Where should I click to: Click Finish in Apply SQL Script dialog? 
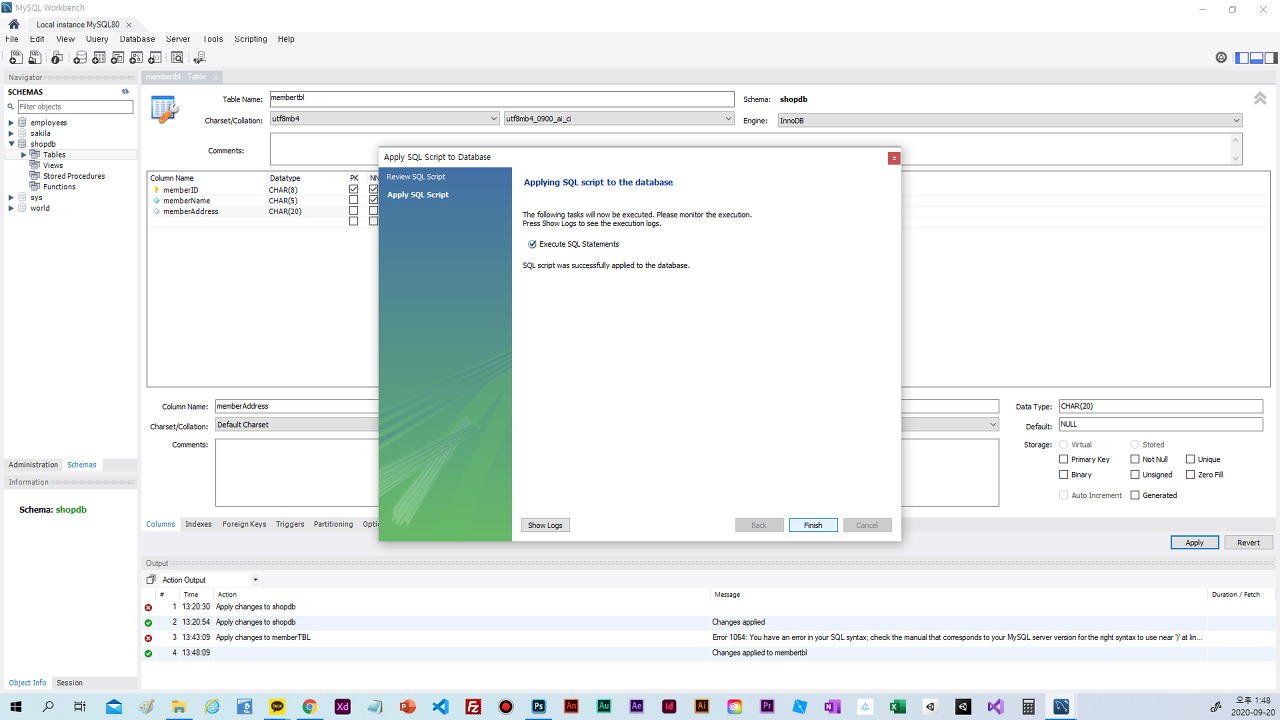pyautogui.click(x=813, y=525)
